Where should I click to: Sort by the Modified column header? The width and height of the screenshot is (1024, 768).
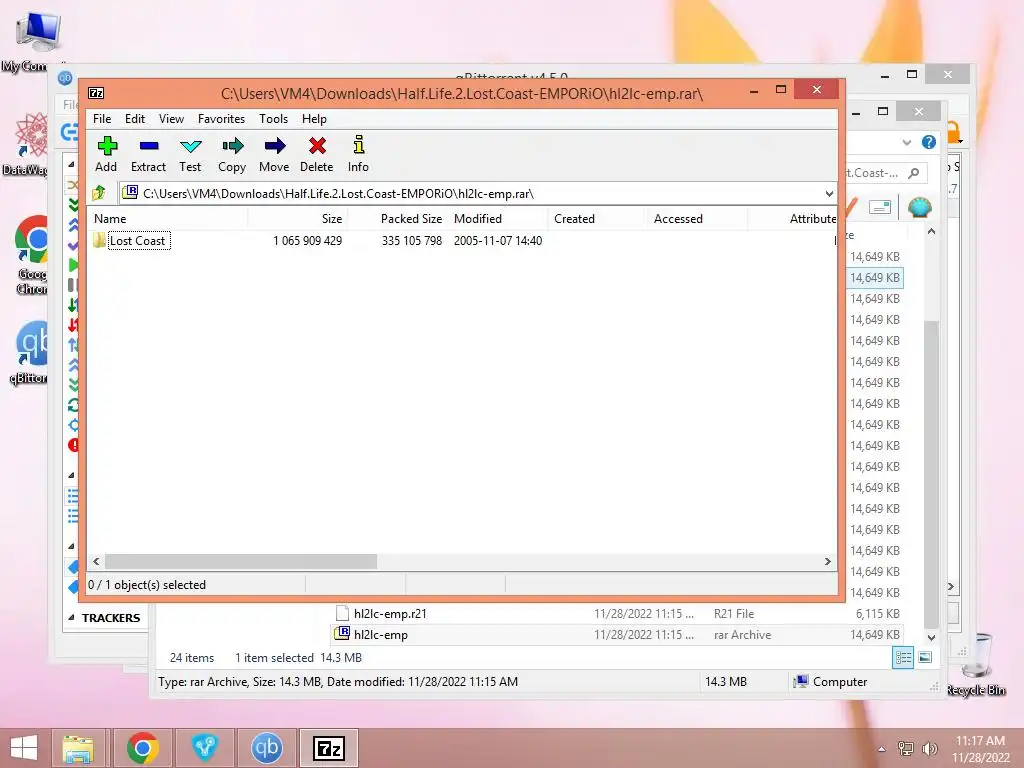(498, 219)
